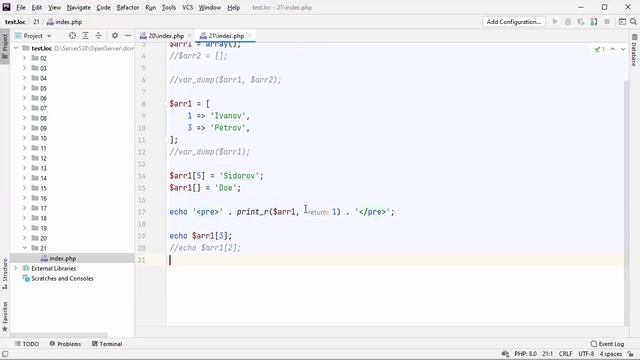This screenshot has width=640, height=360.
Task: Open the Code menu
Action: tap(103, 7)
